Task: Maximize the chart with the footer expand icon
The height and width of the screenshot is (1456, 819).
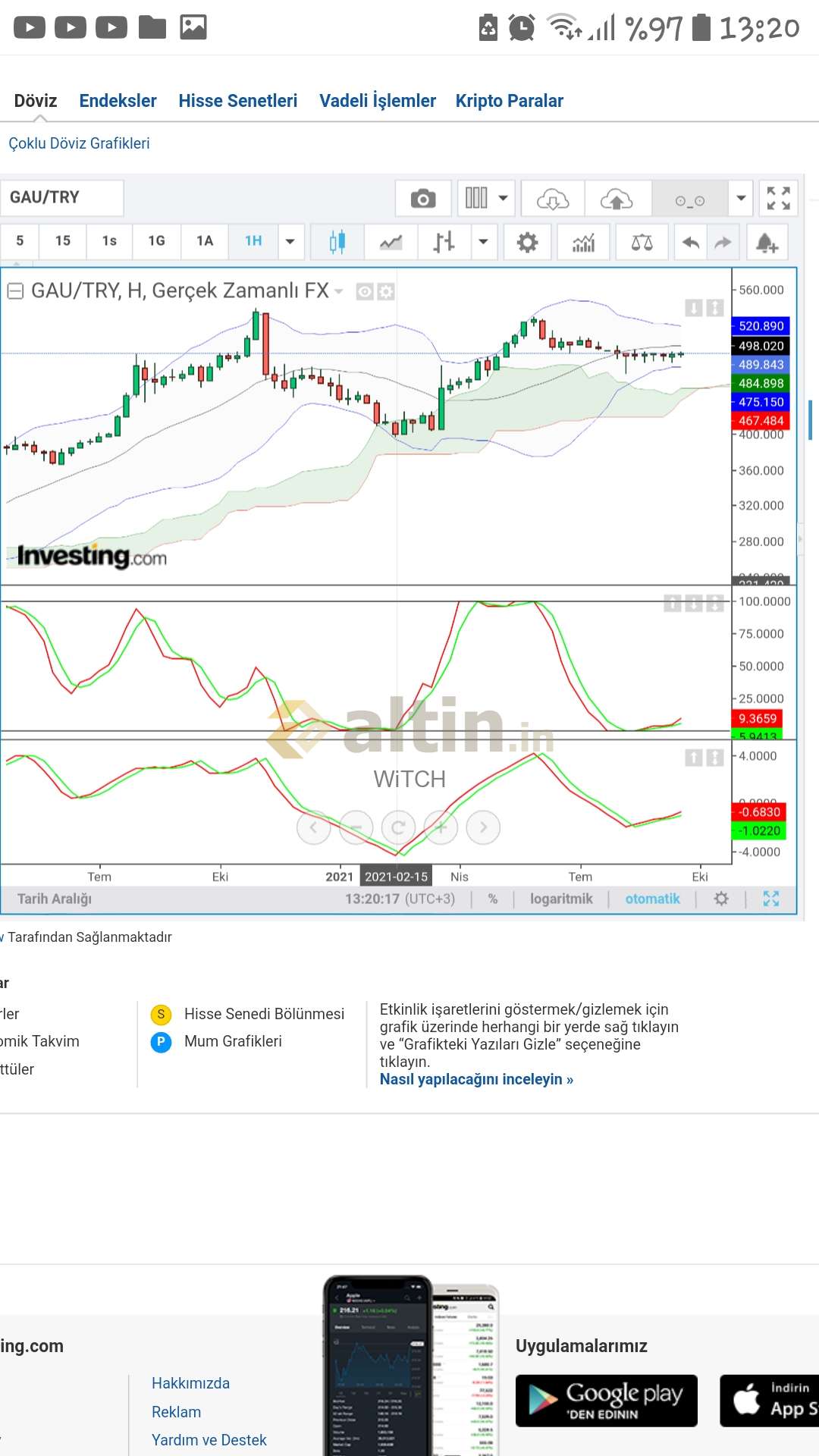Action: pyautogui.click(x=771, y=899)
